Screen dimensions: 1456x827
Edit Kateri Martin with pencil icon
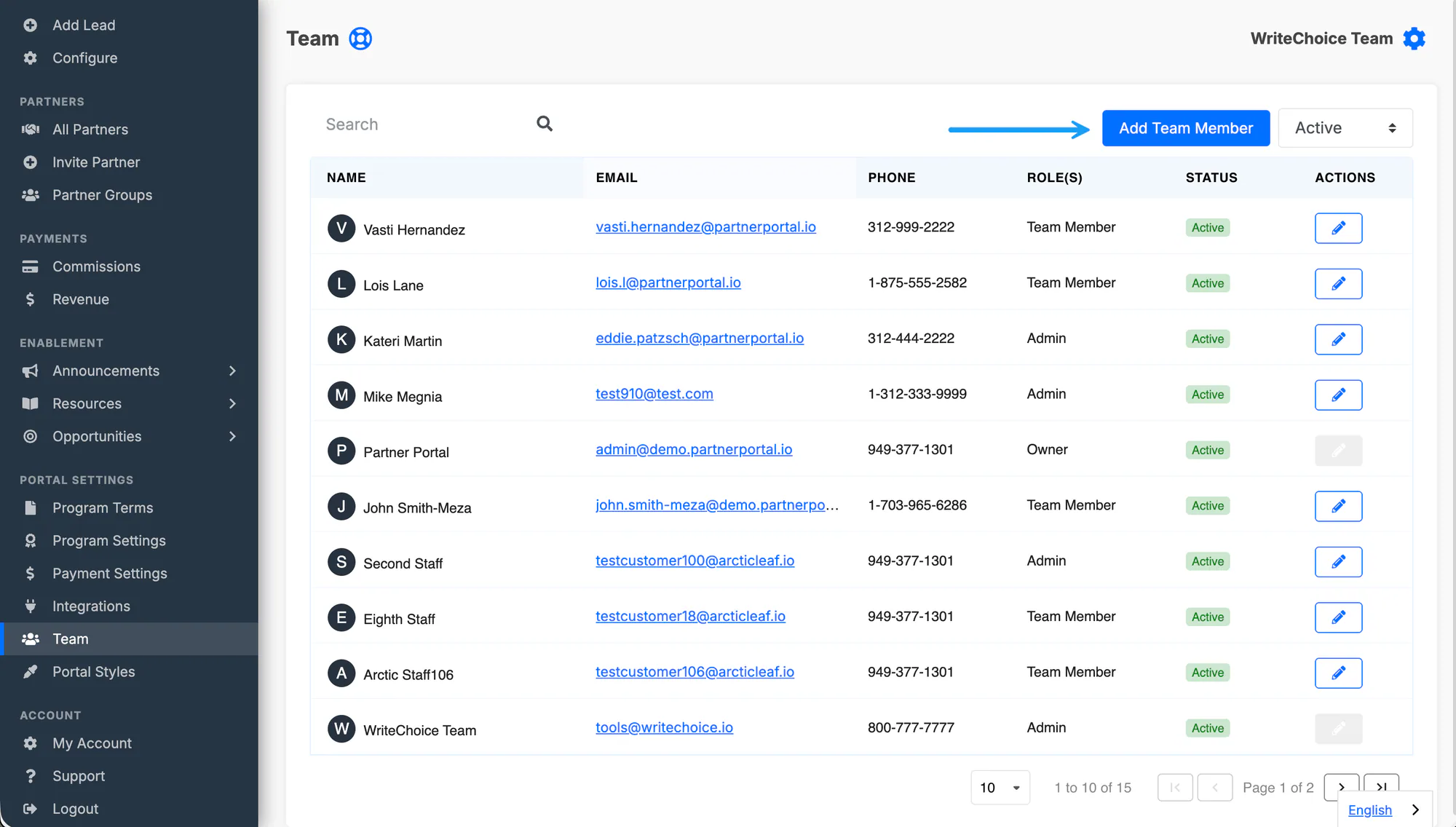pos(1338,339)
